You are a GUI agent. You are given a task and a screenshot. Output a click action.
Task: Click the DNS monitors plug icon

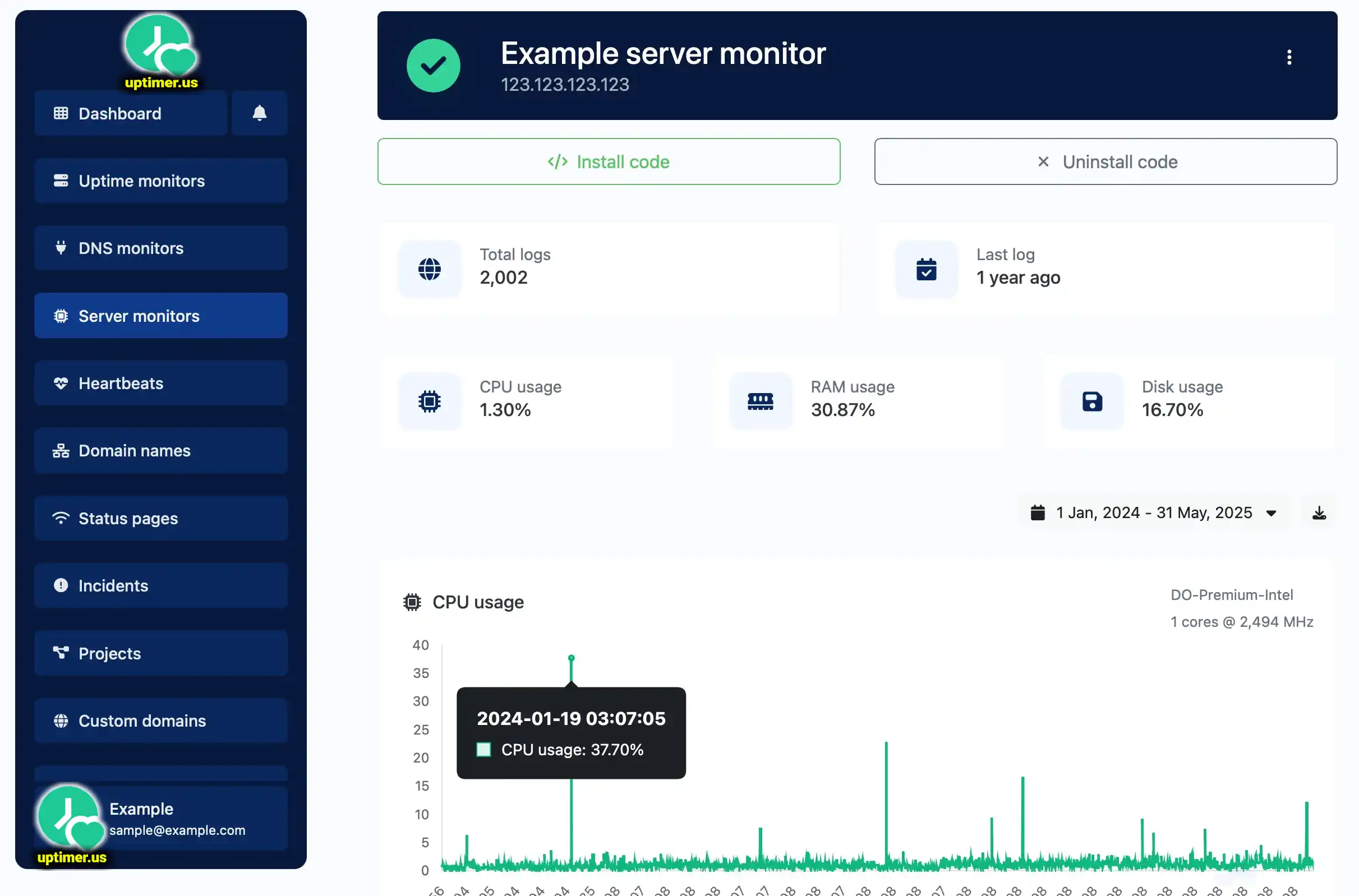[61, 248]
